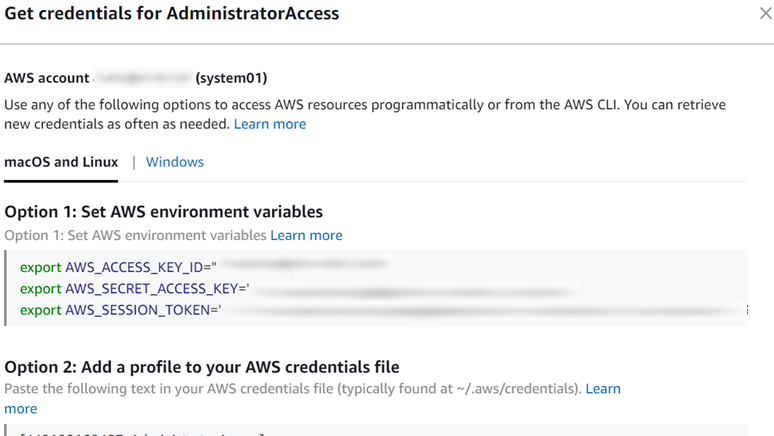
Task: Click the 'Option 2: Add a profile' heading
Action: [x=202, y=367]
